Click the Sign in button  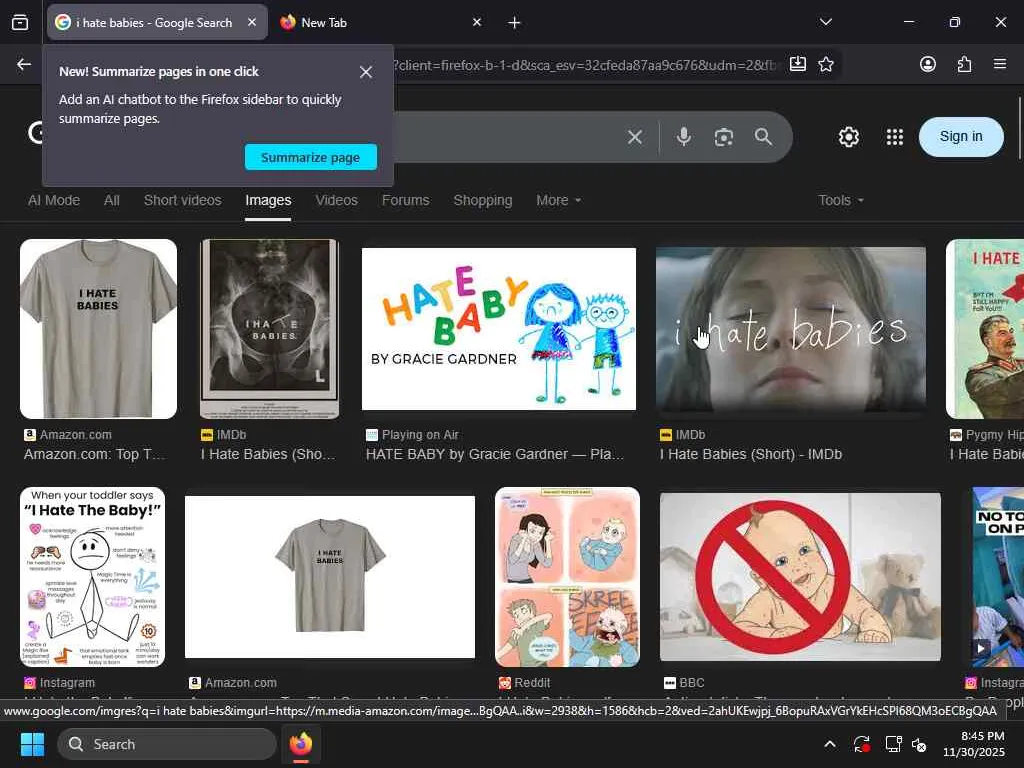click(961, 136)
